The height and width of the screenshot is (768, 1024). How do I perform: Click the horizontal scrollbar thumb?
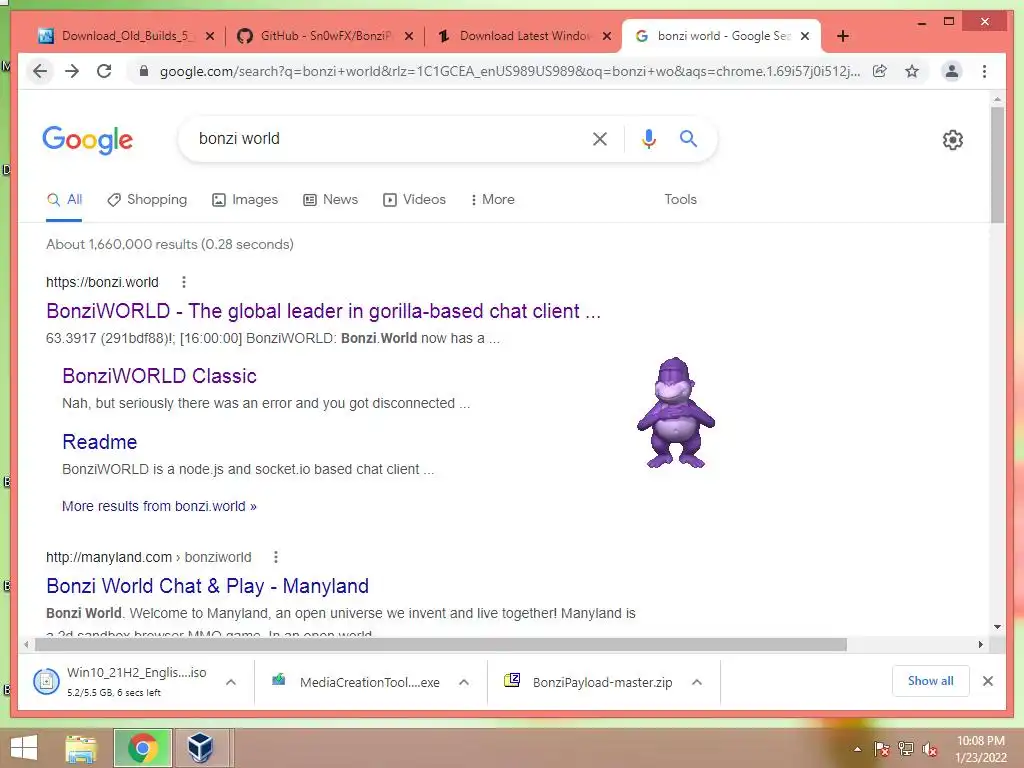(x=441, y=645)
